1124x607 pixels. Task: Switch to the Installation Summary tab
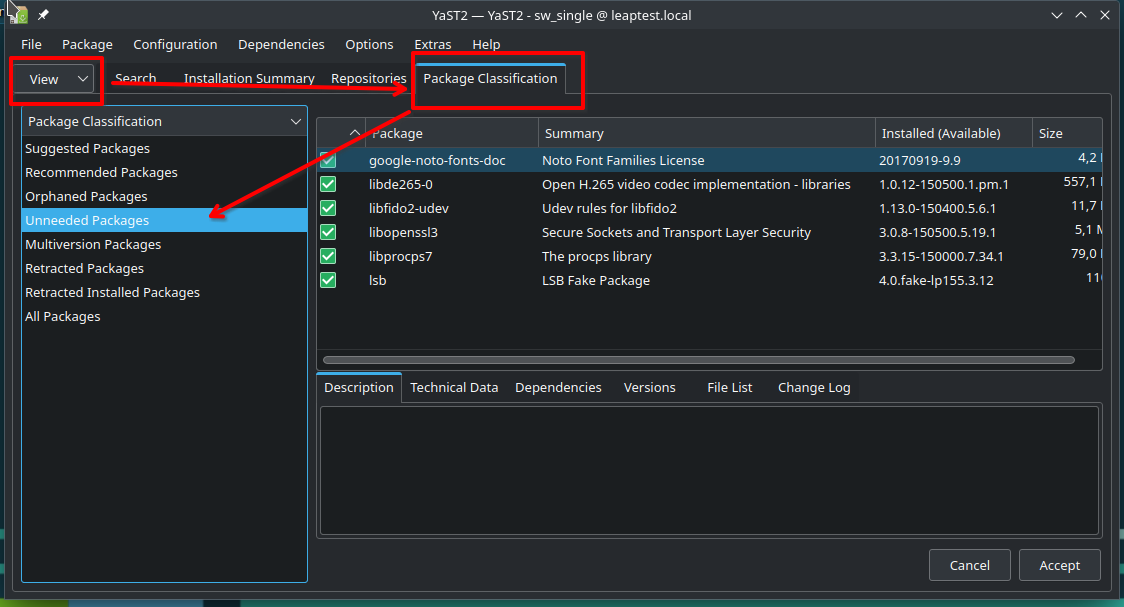[249, 78]
